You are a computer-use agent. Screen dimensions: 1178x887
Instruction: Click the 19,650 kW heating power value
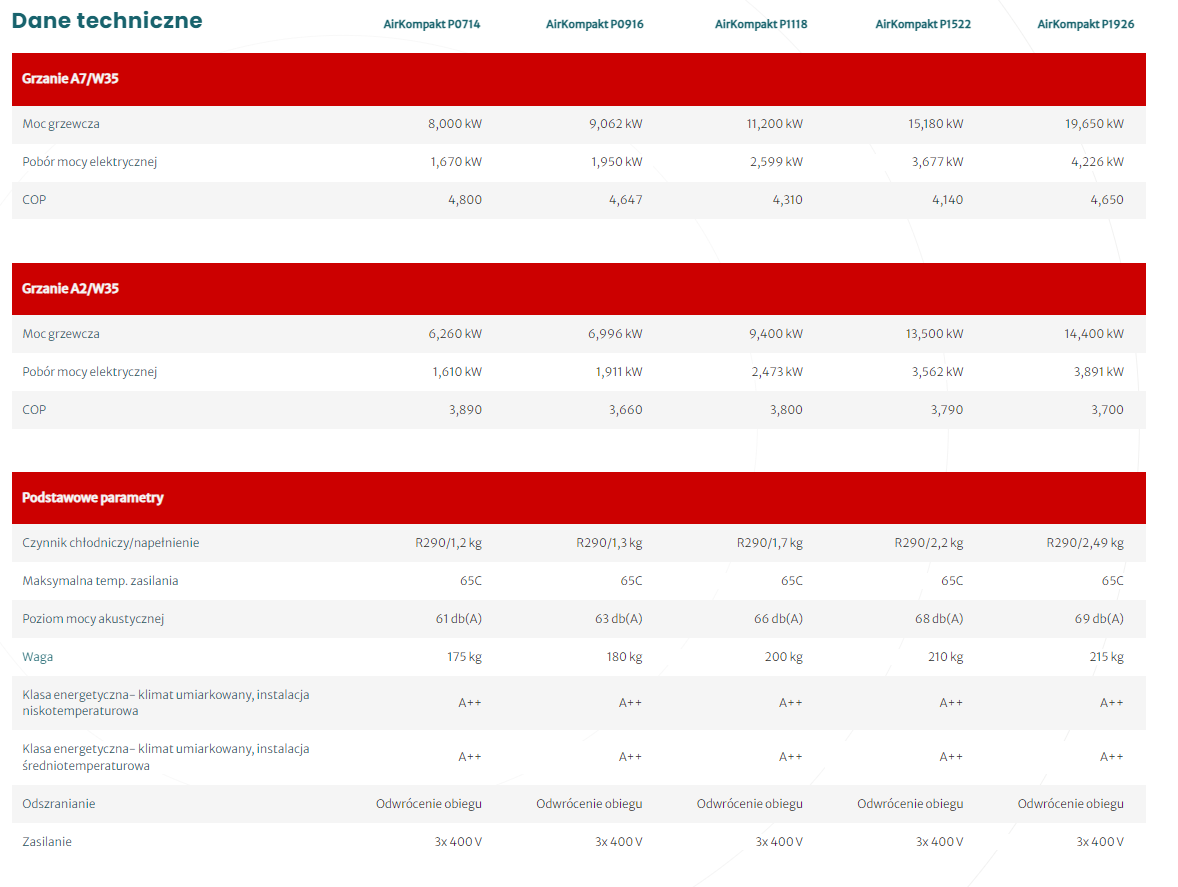[1094, 124]
